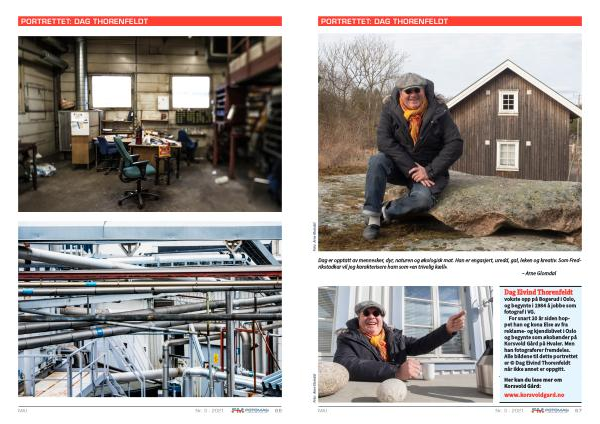Select the portrait photo of man on rock

click(450, 142)
